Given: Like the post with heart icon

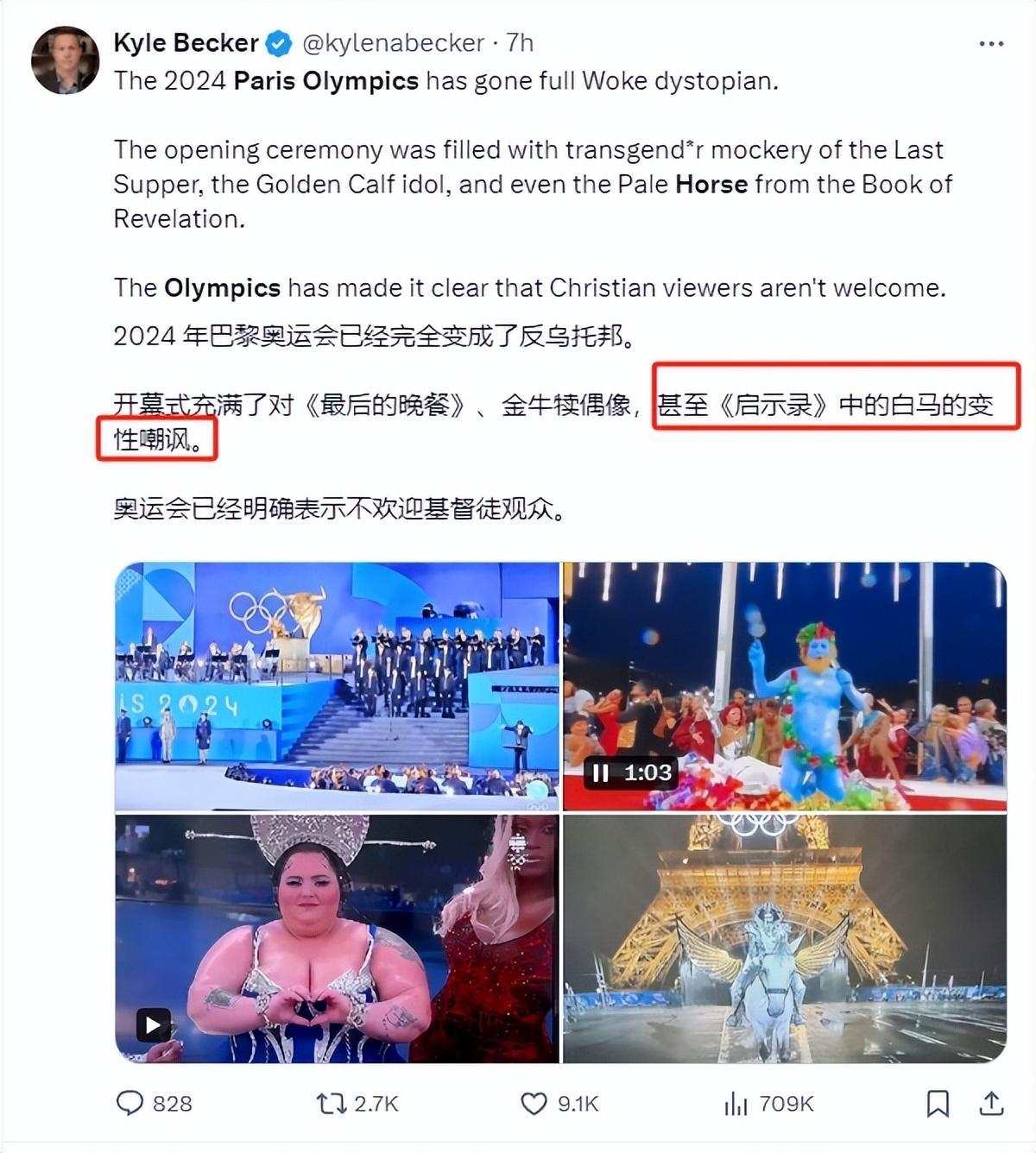Looking at the screenshot, I should point(534,1103).
